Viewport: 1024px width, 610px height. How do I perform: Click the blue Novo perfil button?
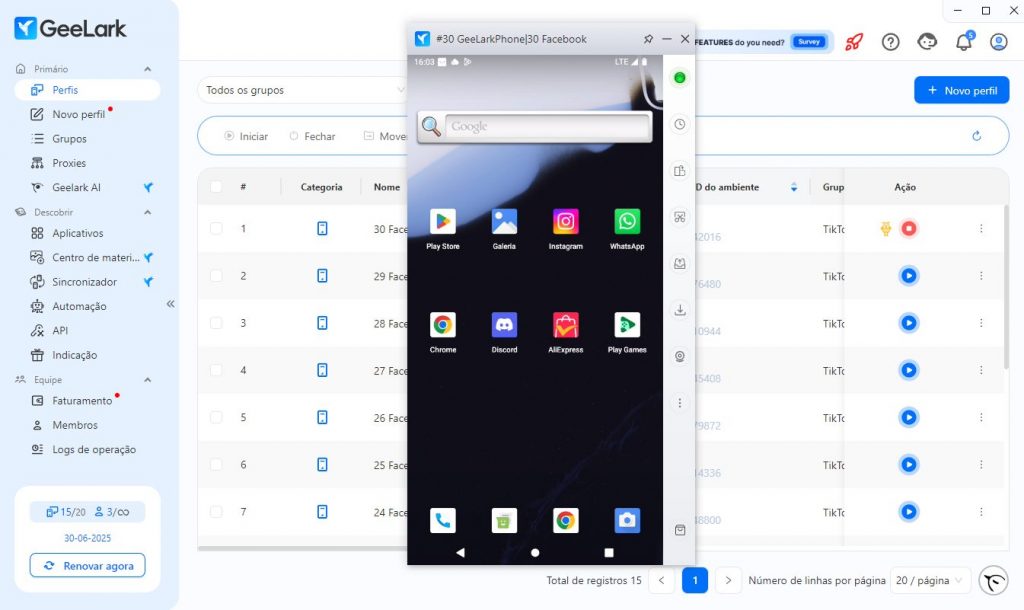(x=961, y=90)
